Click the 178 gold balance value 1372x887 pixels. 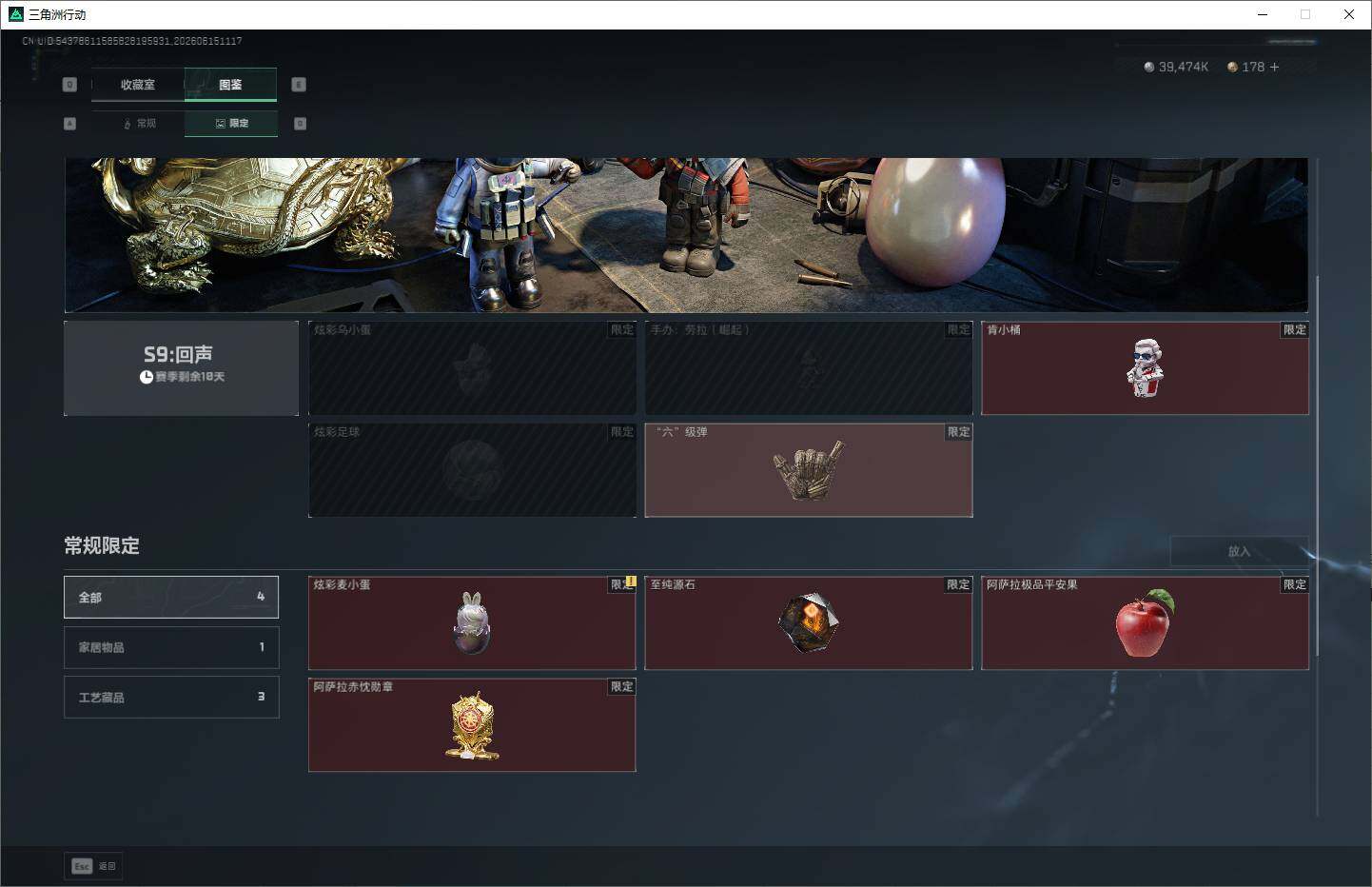(1253, 67)
